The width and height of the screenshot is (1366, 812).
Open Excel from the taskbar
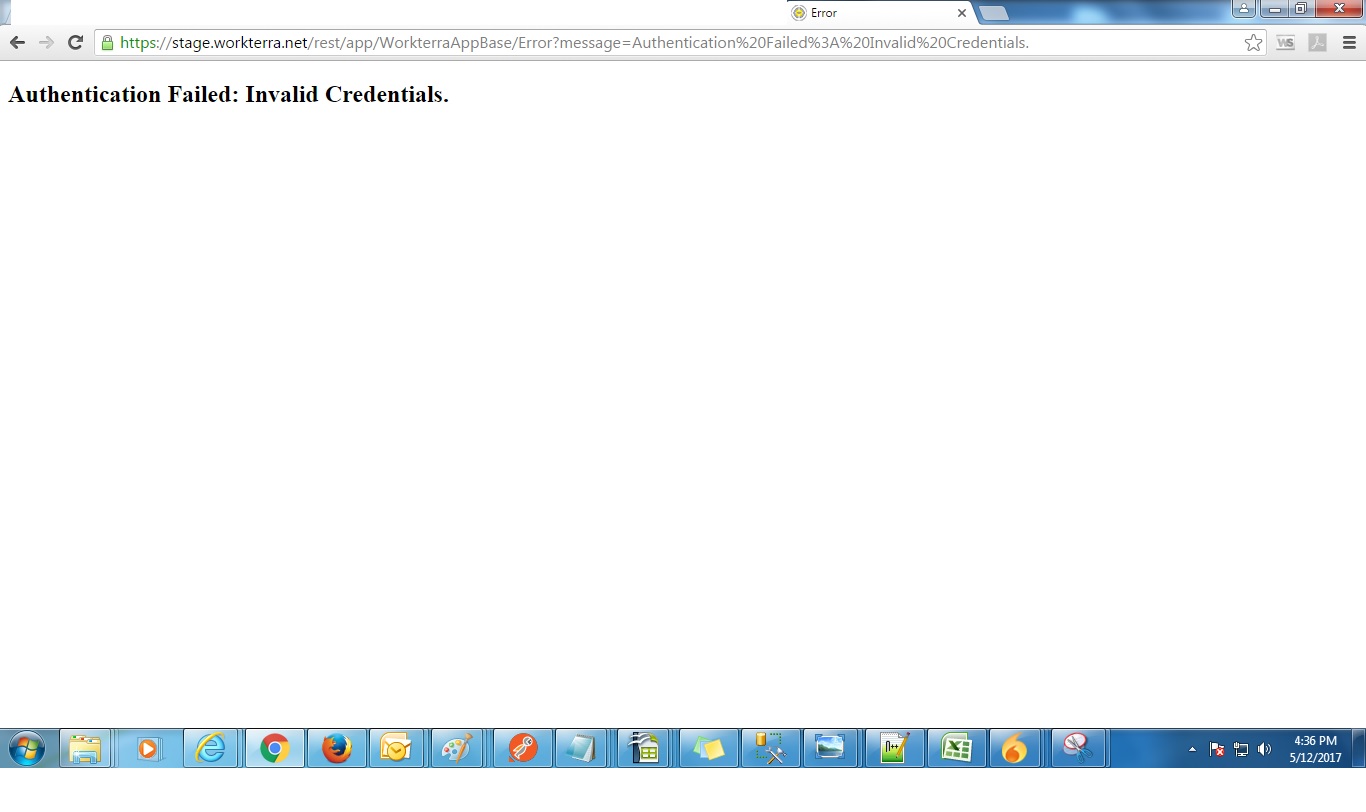pyautogui.click(x=957, y=748)
